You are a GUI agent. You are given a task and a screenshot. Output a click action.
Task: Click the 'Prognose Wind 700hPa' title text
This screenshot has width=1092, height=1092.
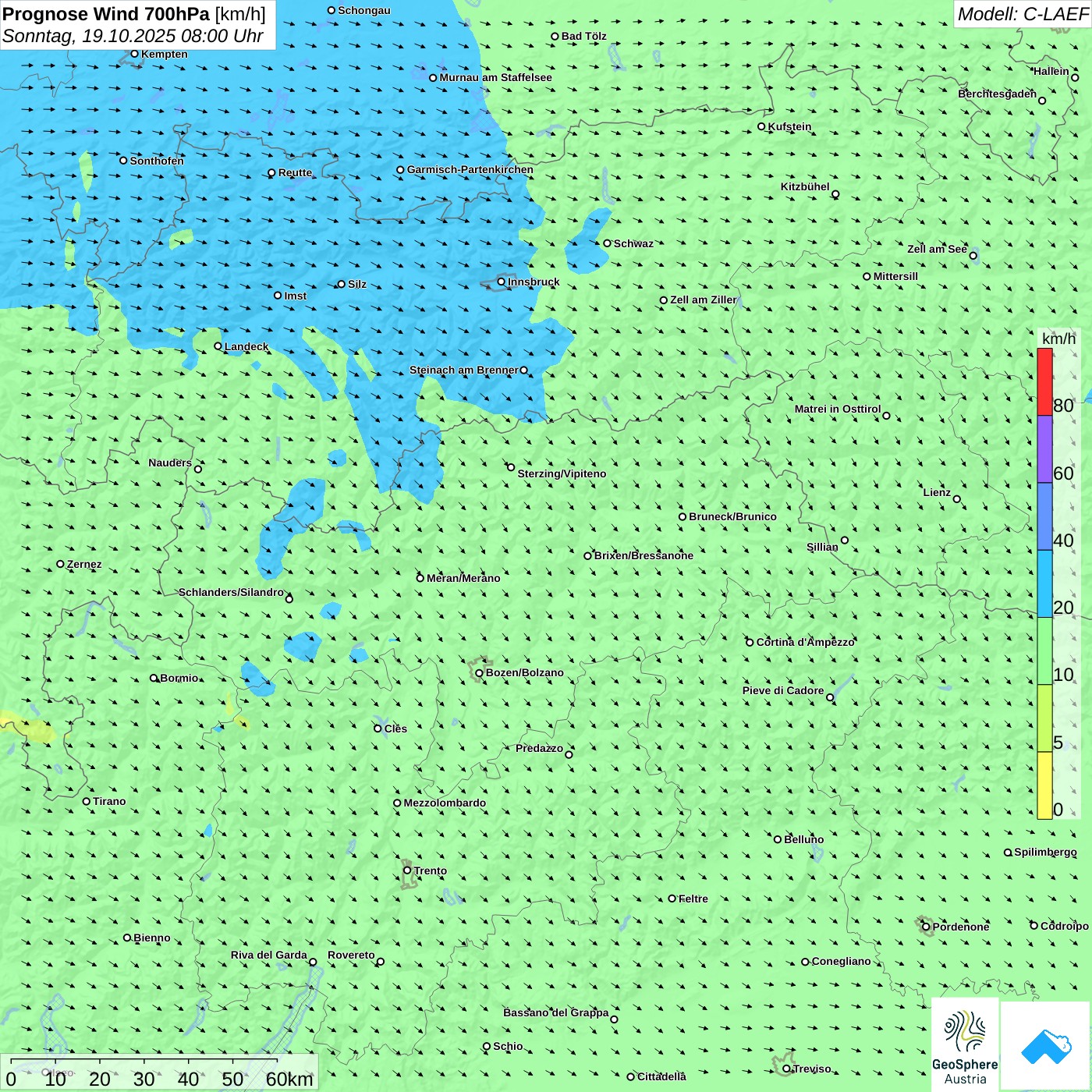[106, 14]
